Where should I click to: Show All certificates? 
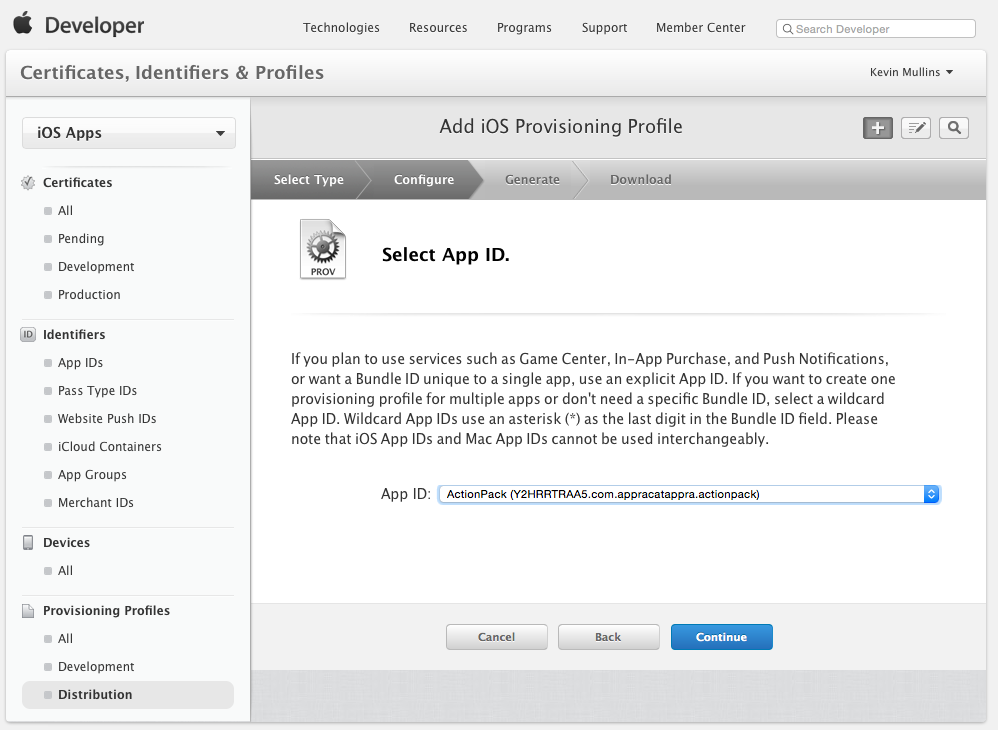click(x=66, y=211)
